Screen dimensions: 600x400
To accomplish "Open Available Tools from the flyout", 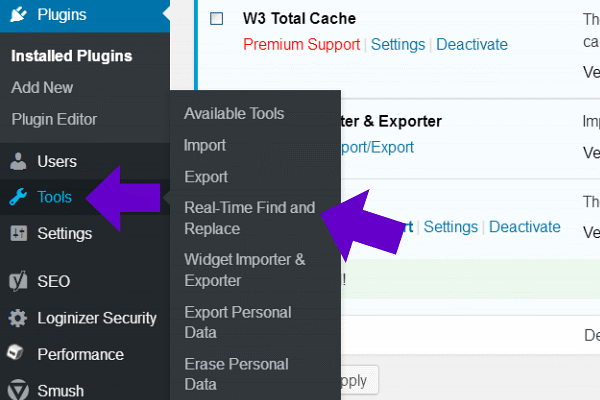I will 234,114.
